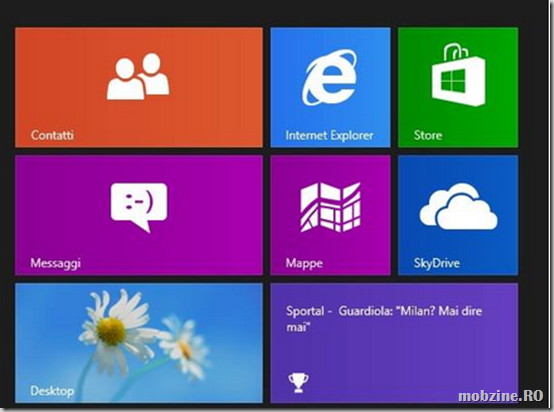Viewport: 554px width, 412px height.
Task: Launch Internet Explorer via its e logo
Action: (x=330, y=78)
